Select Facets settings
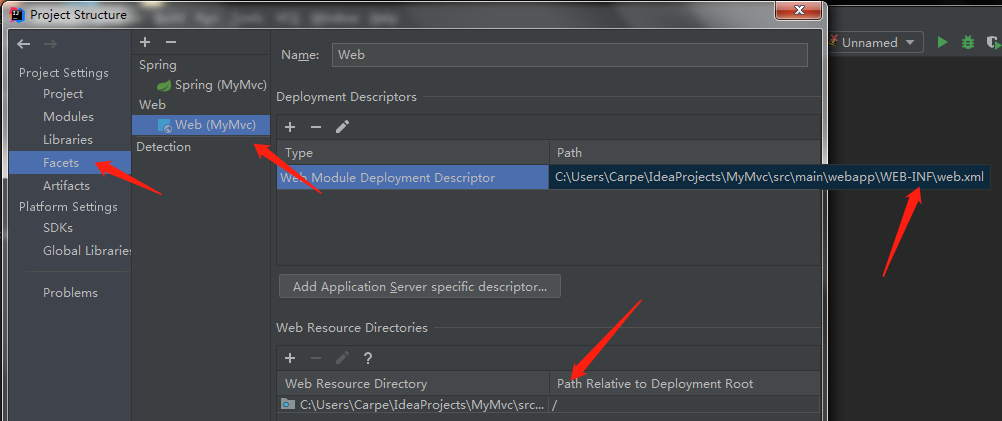Viewport: 1002px width, 421px height. (70, 163)
